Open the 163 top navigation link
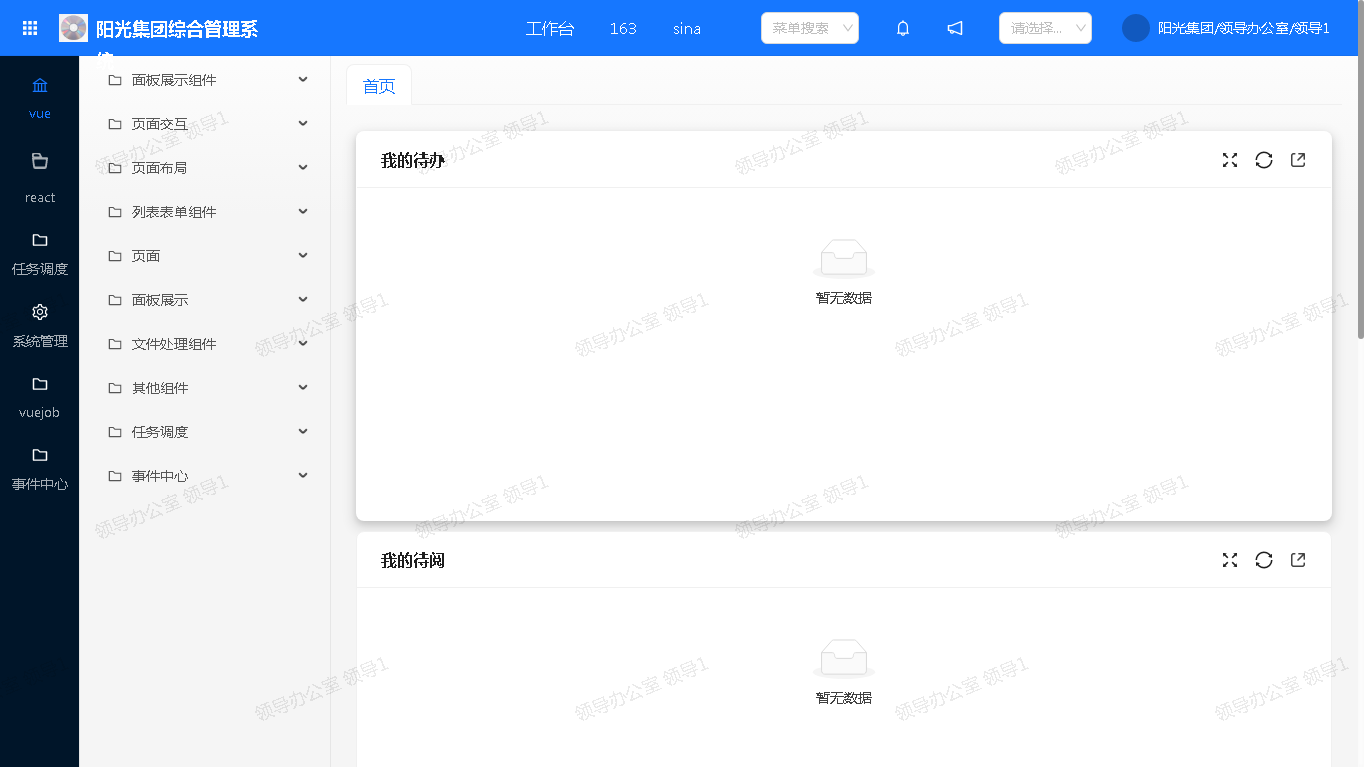Viewport: 1364px width, 767px height. (623, 28)
